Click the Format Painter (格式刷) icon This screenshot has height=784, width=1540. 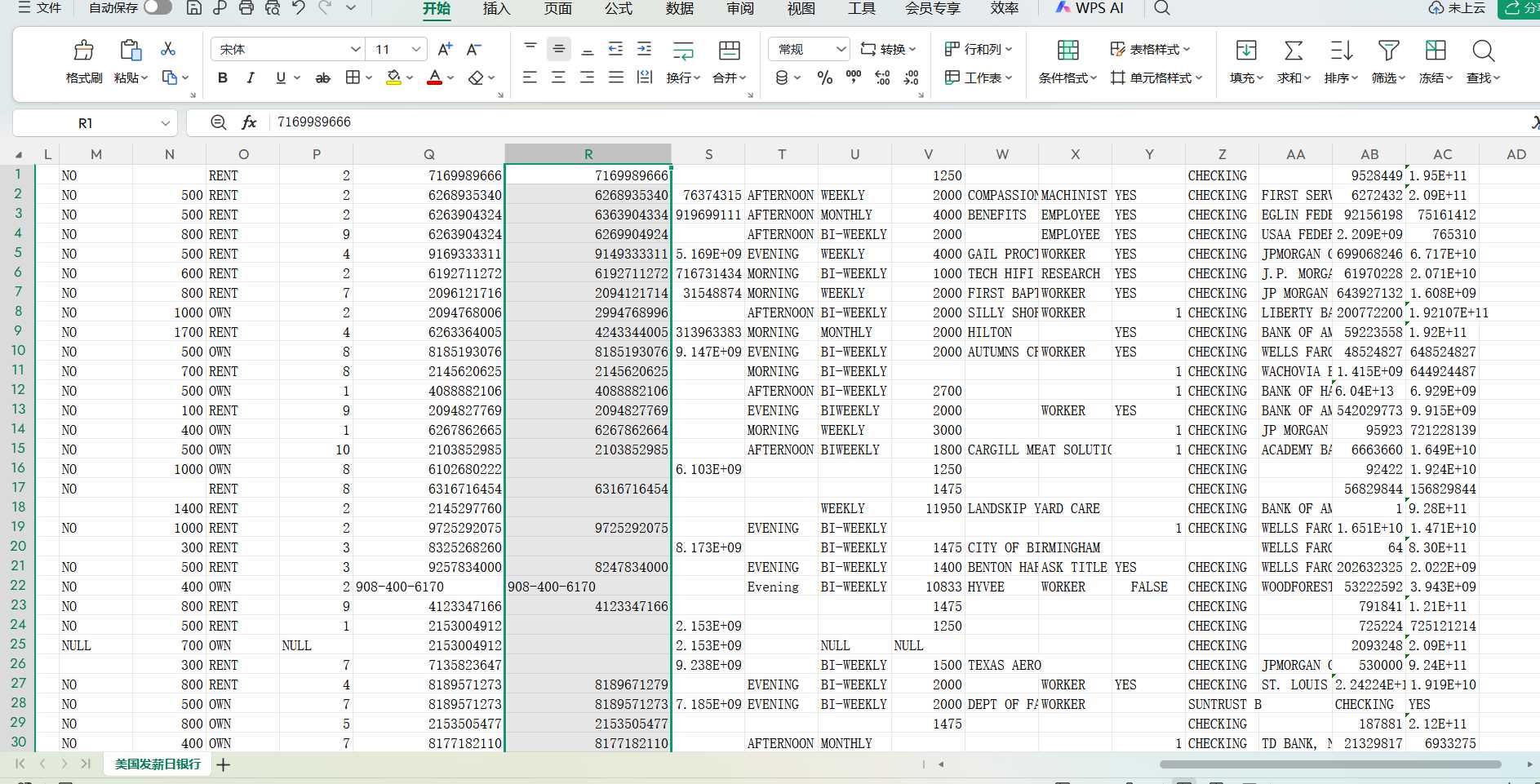coord(83,51)
